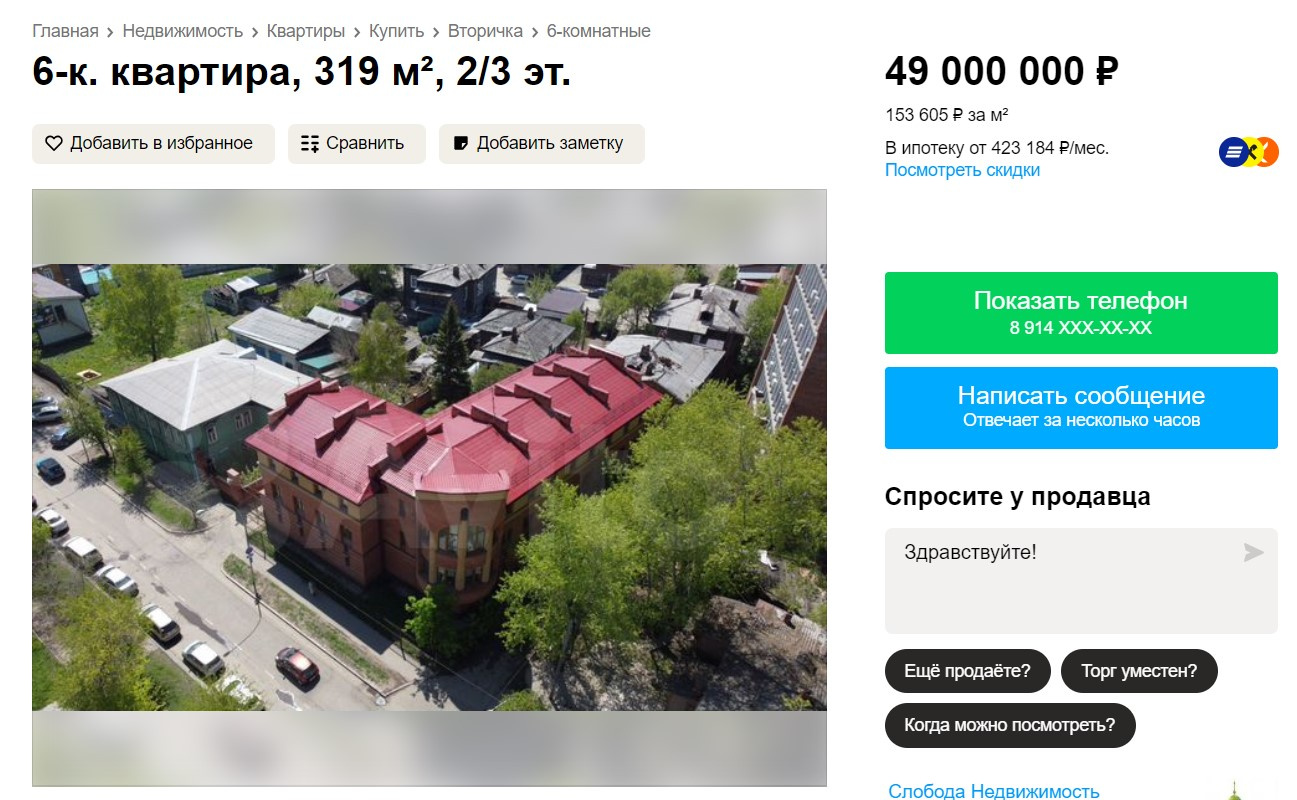Click the send arrow in the message box
The width and height of the screenshot is (1297, 800).
click(1253, 552)
